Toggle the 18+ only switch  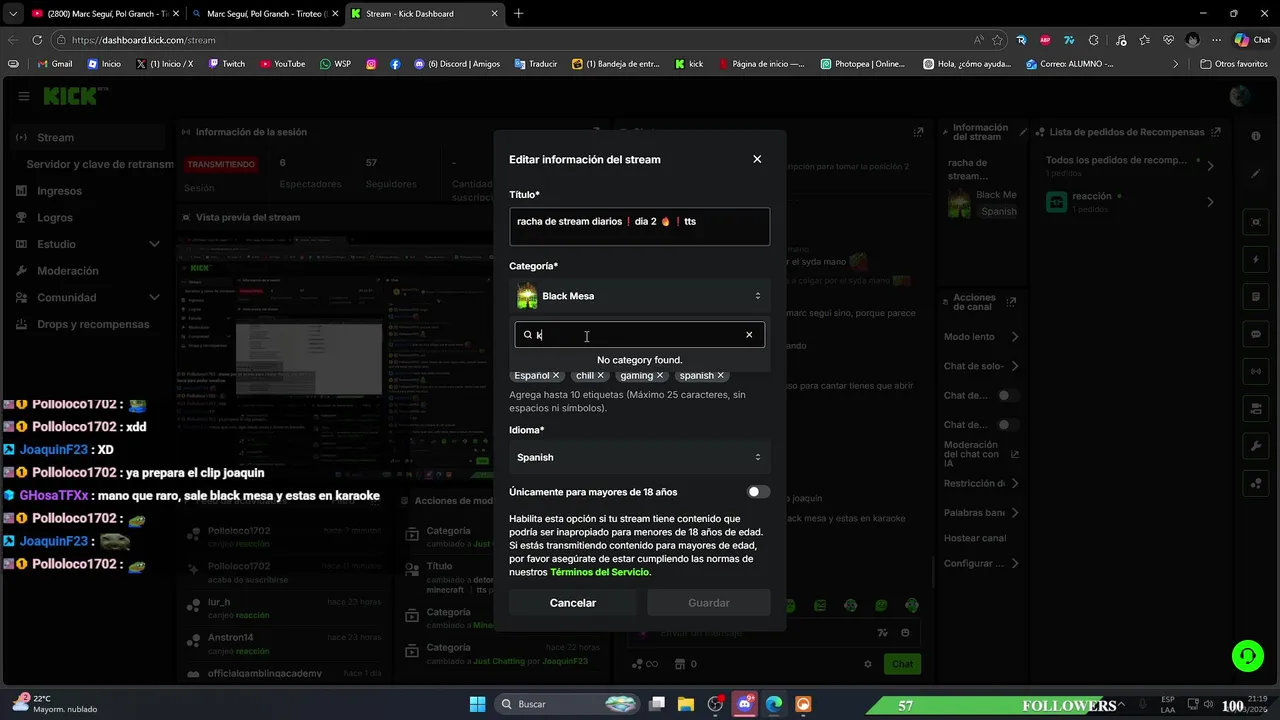coord(759,492)
